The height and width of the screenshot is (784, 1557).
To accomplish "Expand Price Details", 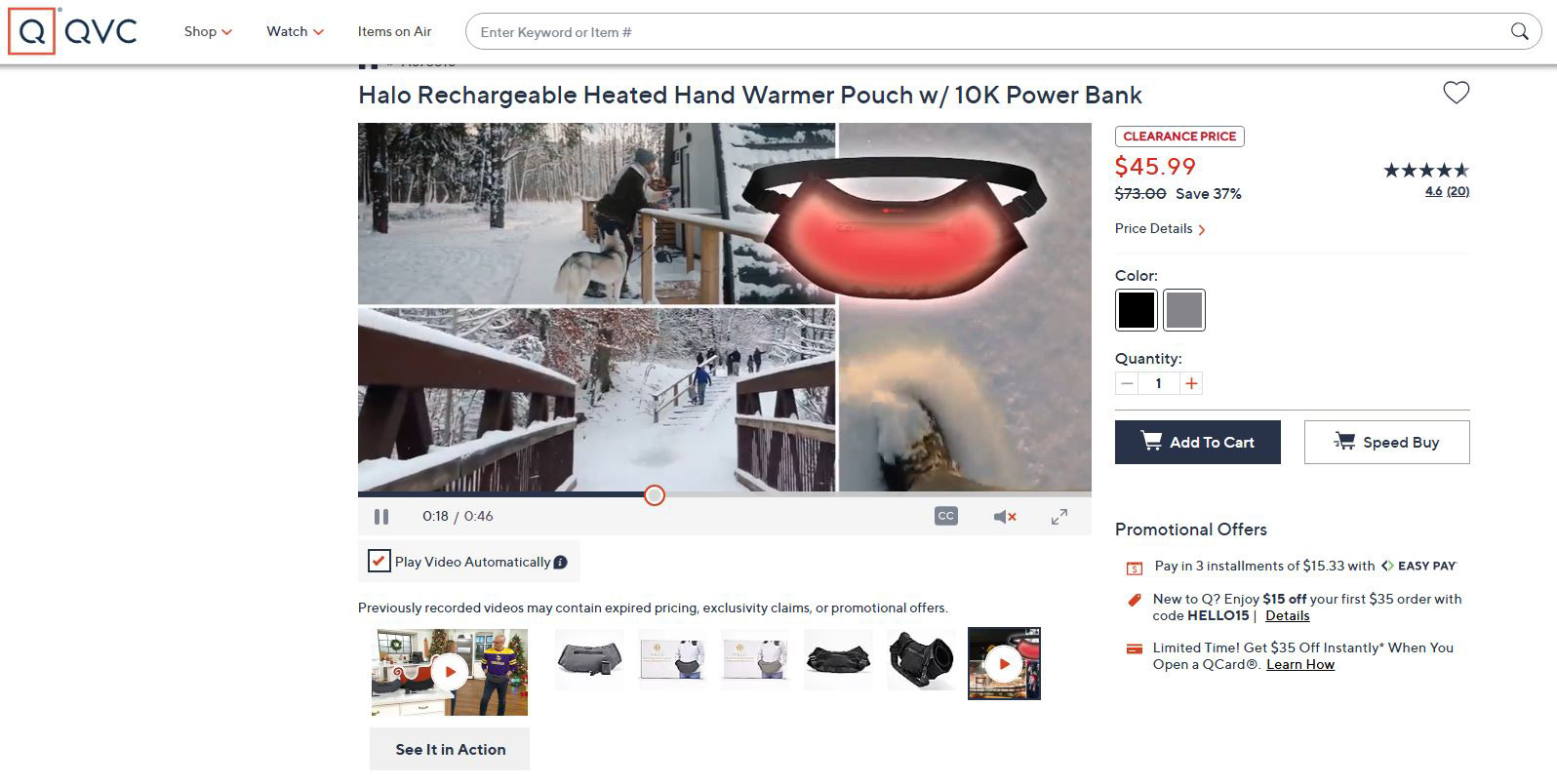I will tap(1161, 229).
